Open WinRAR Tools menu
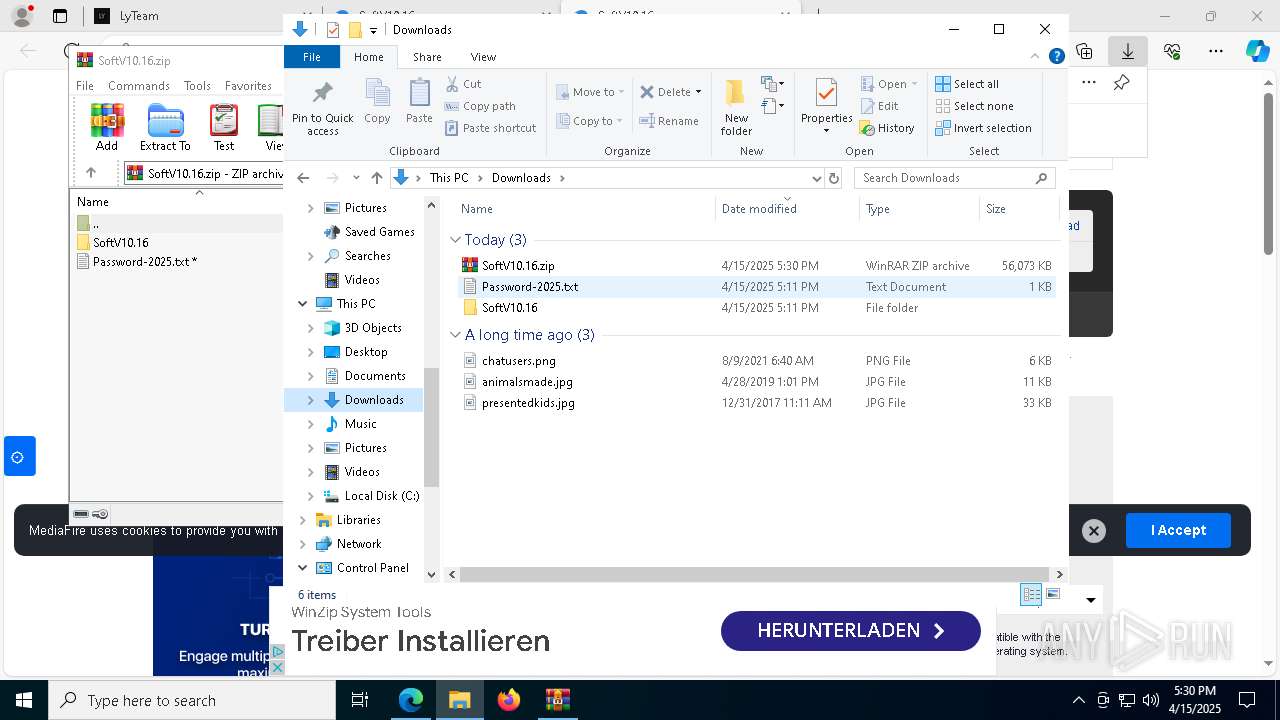 click(197, 86)
